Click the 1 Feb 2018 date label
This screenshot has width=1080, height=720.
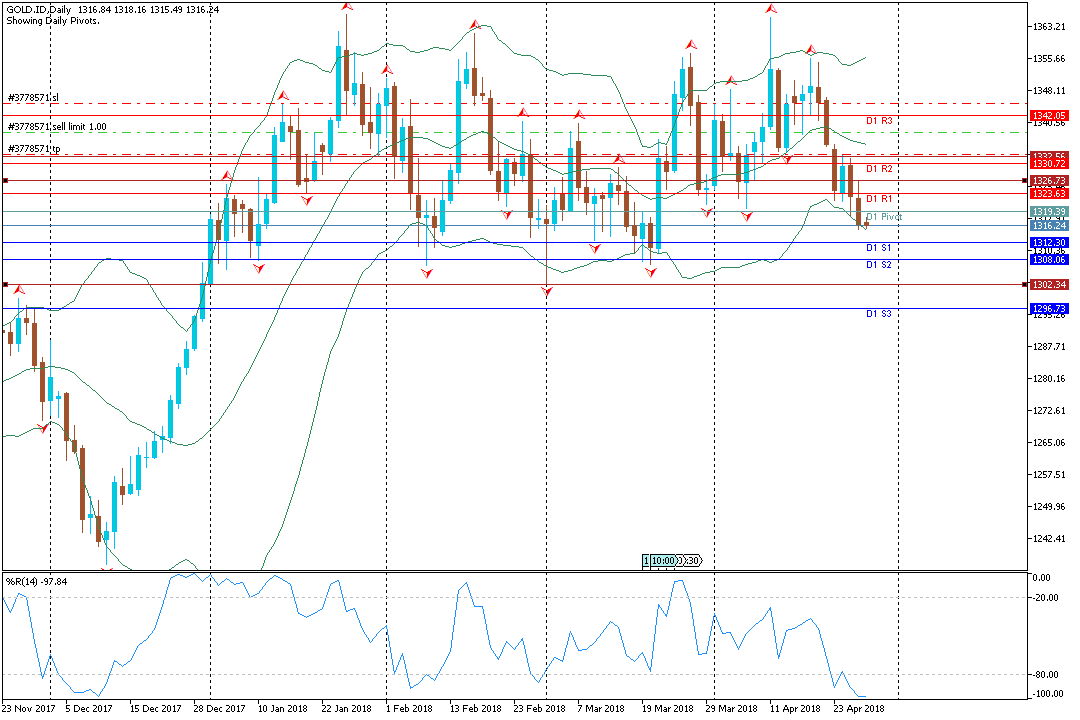[409, 708]
